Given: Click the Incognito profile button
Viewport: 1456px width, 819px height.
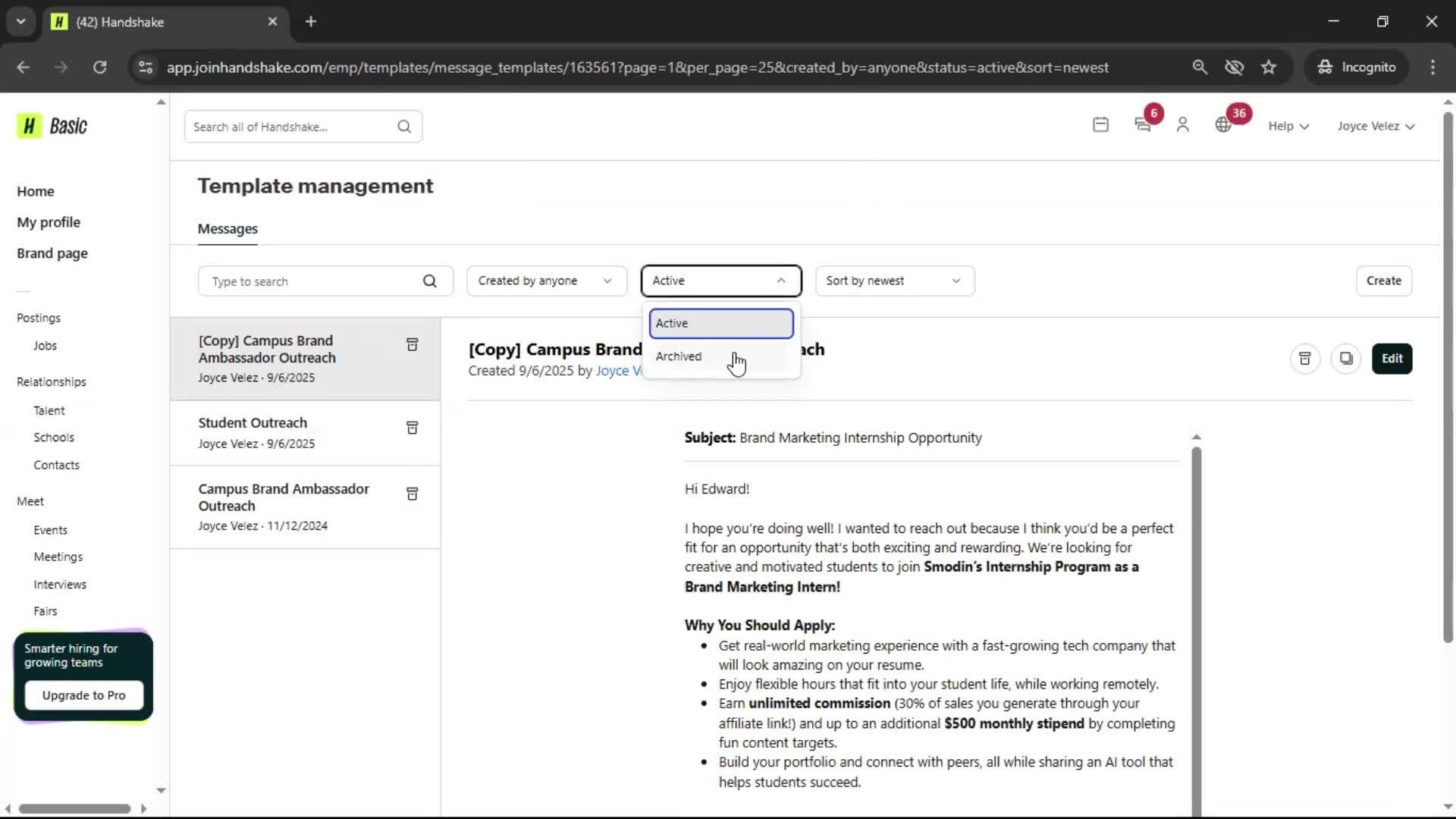Looking at the screenshot, I should pyautogui.click(x=1357, y=67).
